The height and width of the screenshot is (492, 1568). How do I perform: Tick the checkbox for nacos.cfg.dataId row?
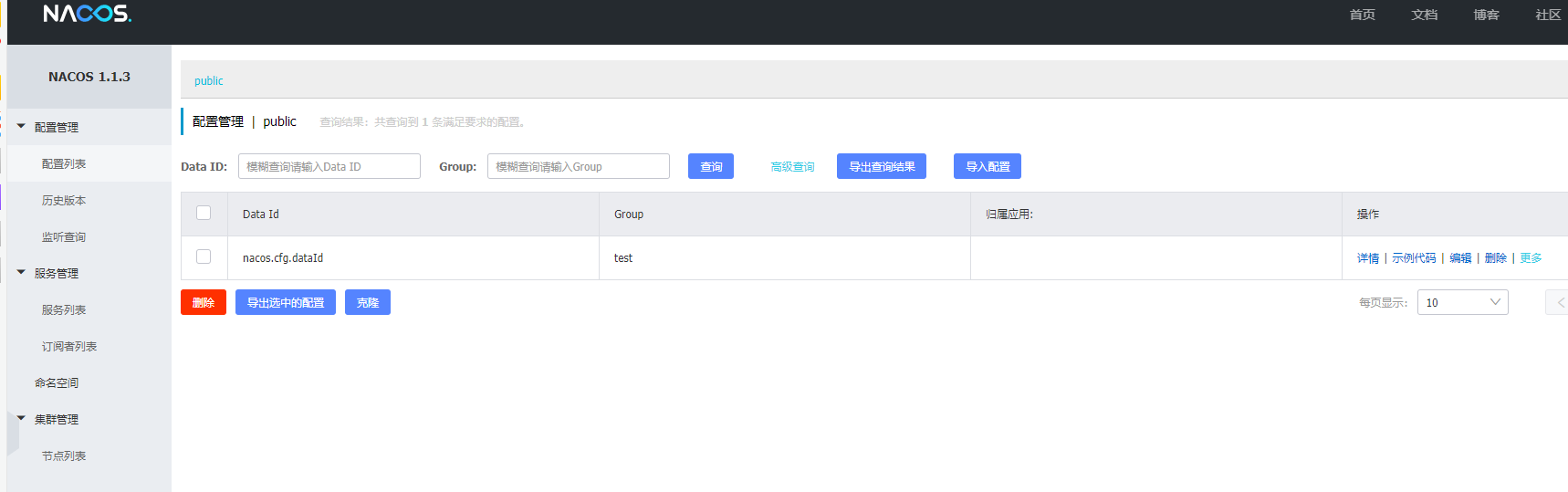[x=204, y=256]
